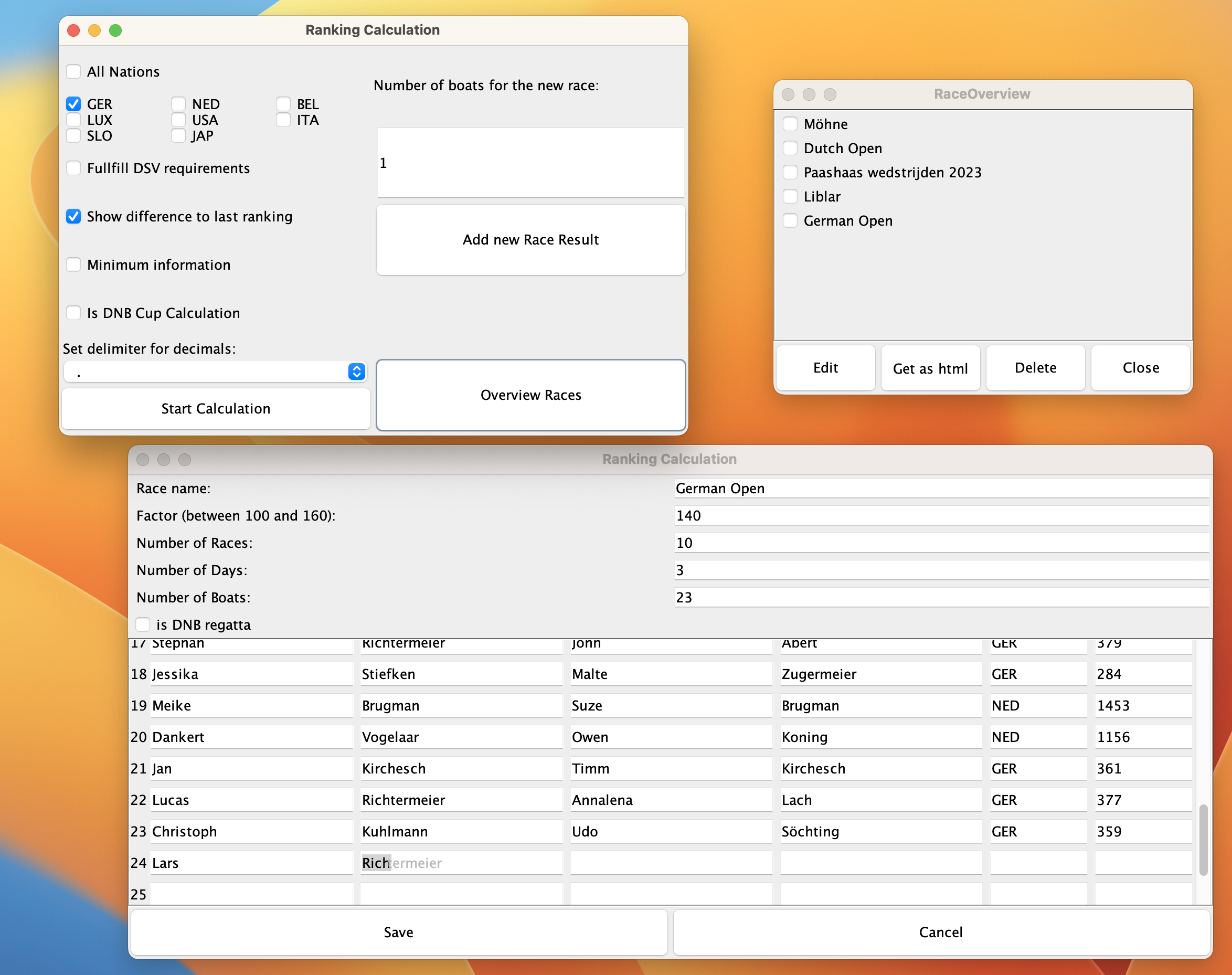This screenshot has width=1232, height=975.
Task: Toggle Show difference to last ranking
Action: coord(73,216)
